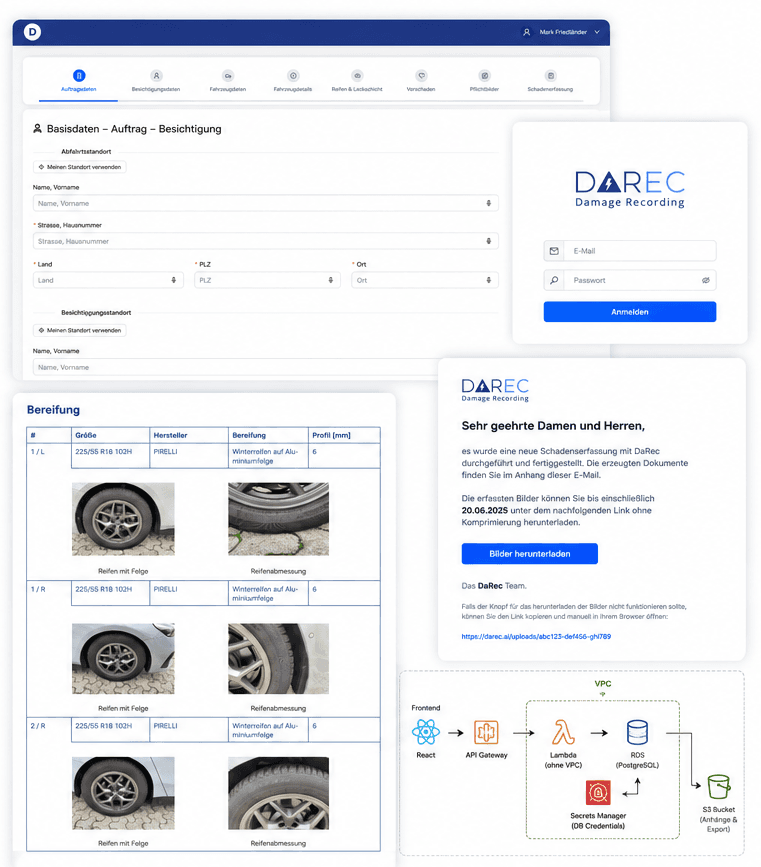Screen dimensions: 761x867
Task: Open the Besichtigungsdaten step icon
Action: coord(157,76)
